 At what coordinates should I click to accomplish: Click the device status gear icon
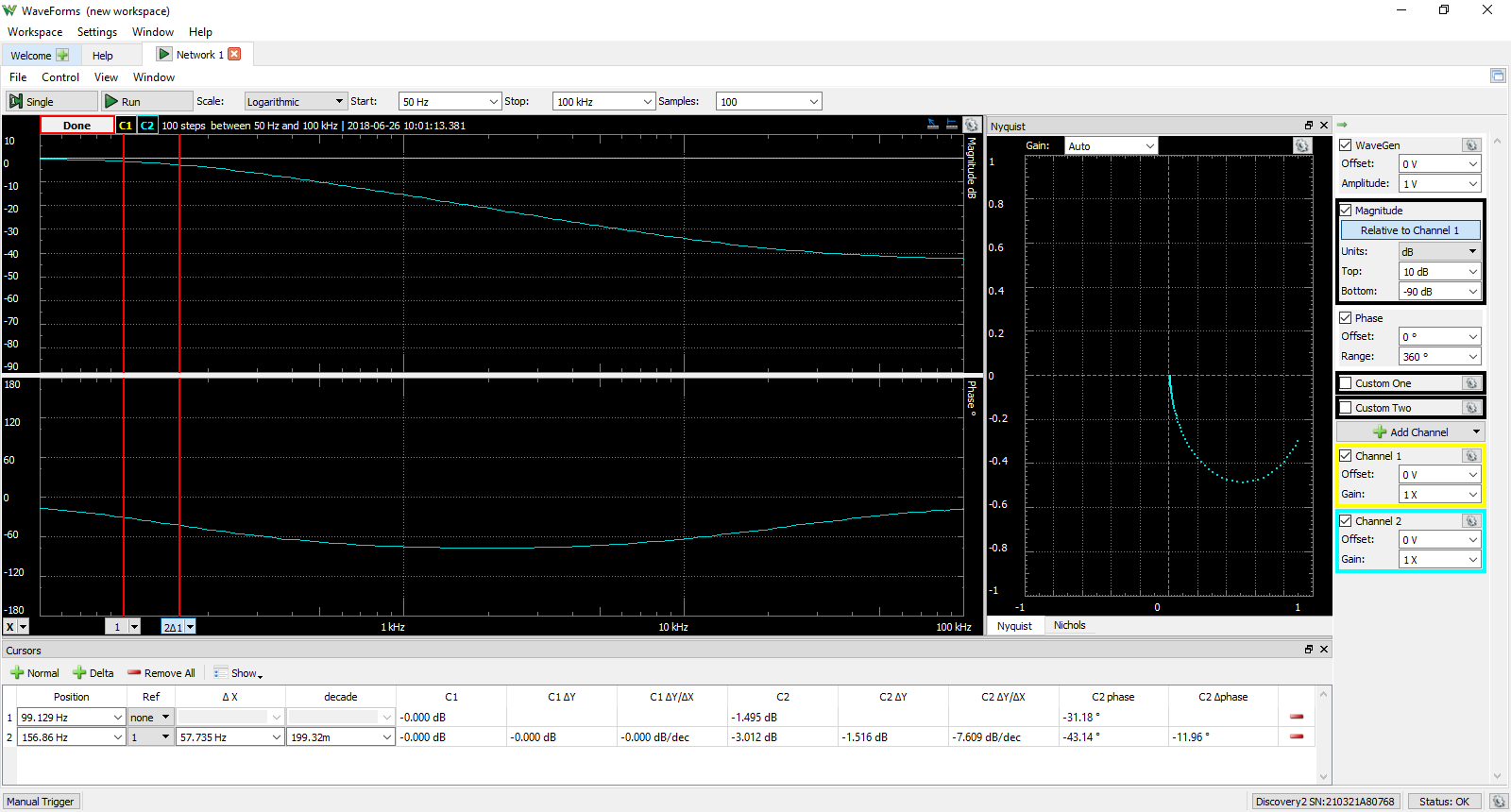[x=1498, y=802]
